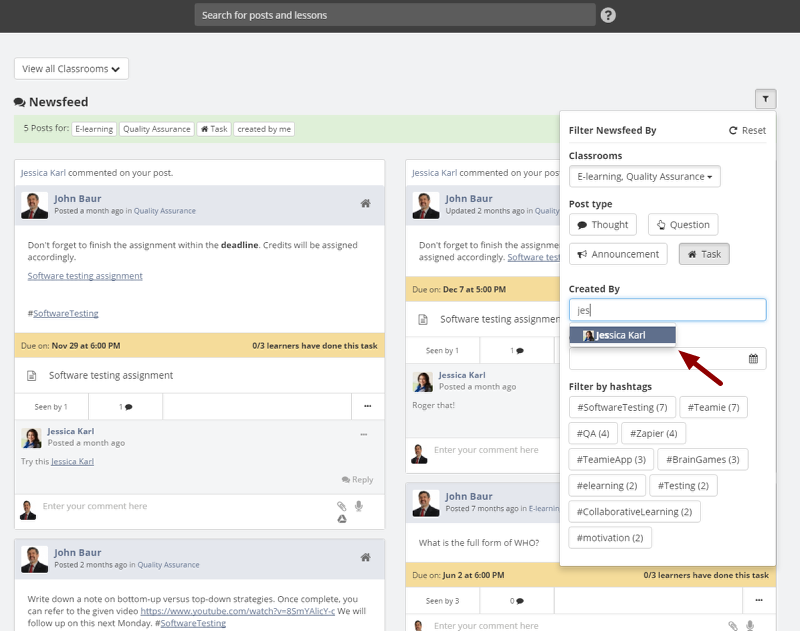Viewport: 800px width, 631px height.
Task: Click the help question mark icon
Action: pyautogui.click(x=608, y=15)
